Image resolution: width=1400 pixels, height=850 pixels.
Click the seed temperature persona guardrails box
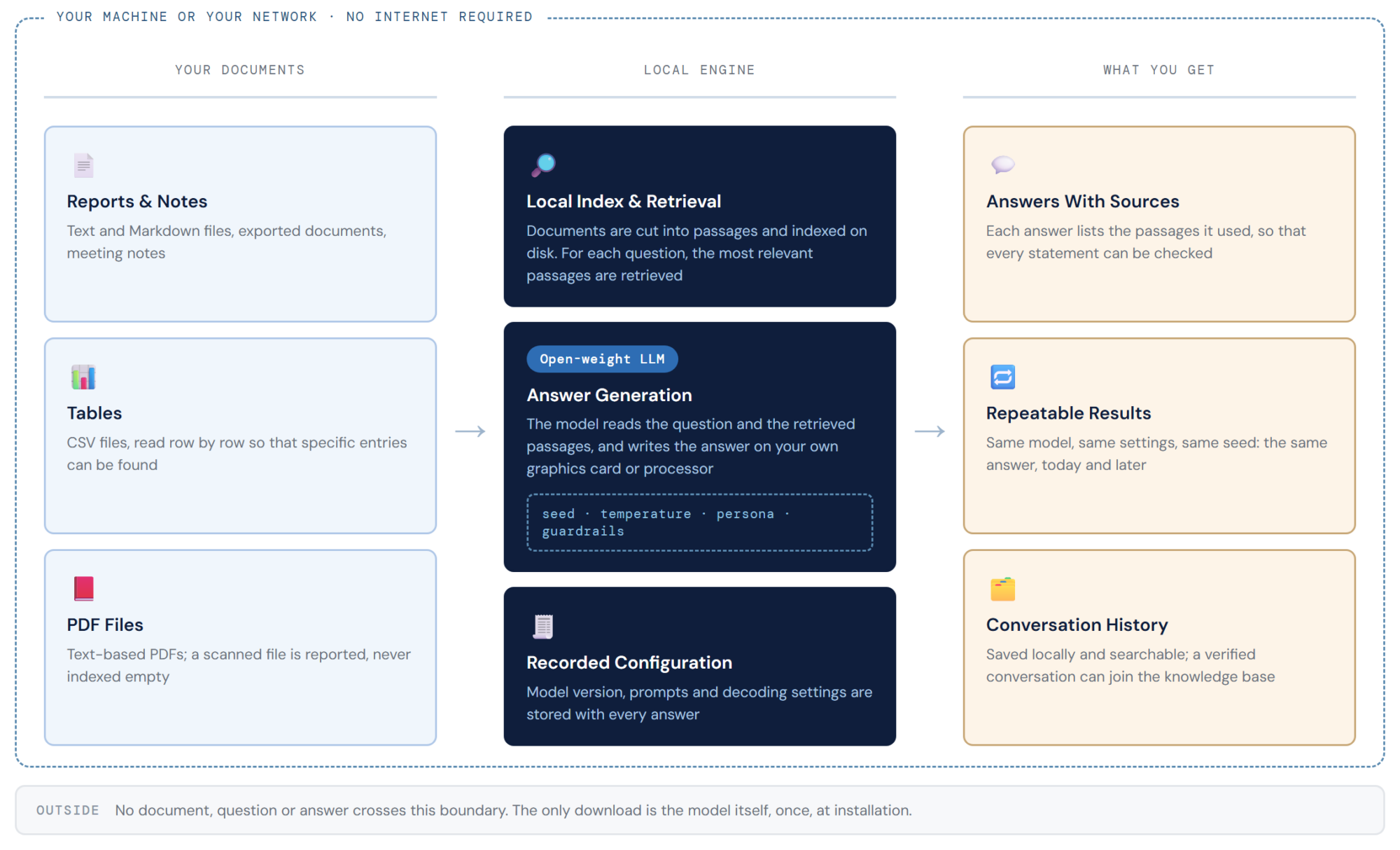coord(699,522)
